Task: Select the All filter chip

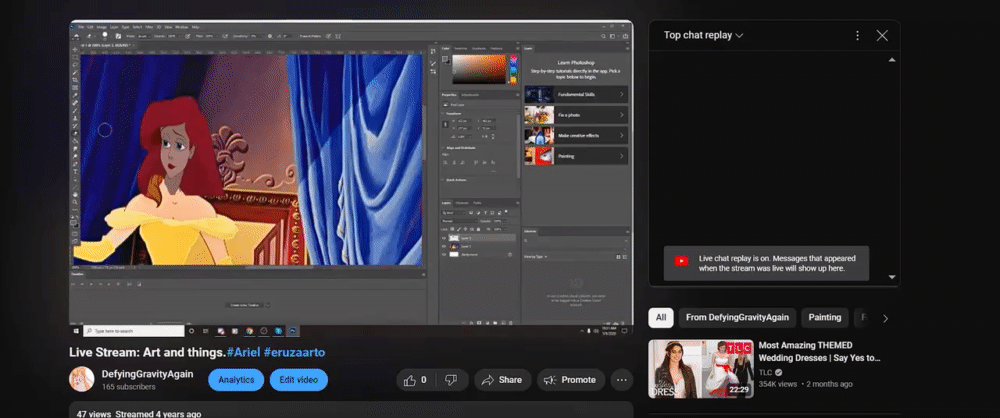Action: (661, 317)
